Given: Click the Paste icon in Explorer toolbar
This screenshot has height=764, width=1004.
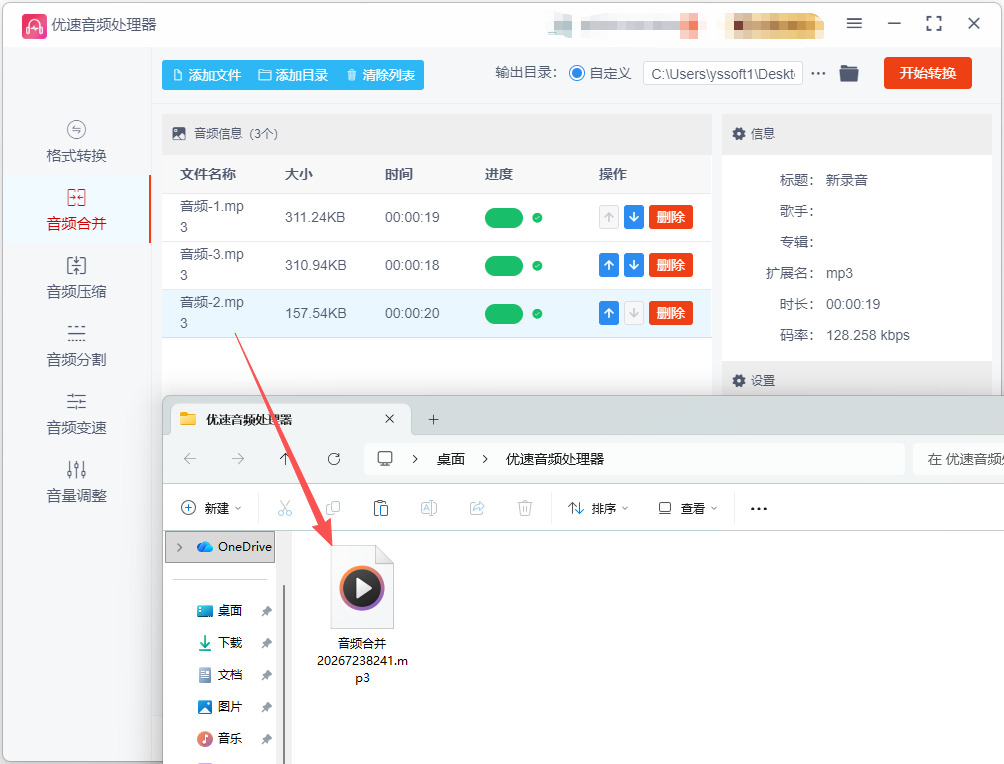Looking at the screenshot, I should pyautogui.click(x=381, y=508).
